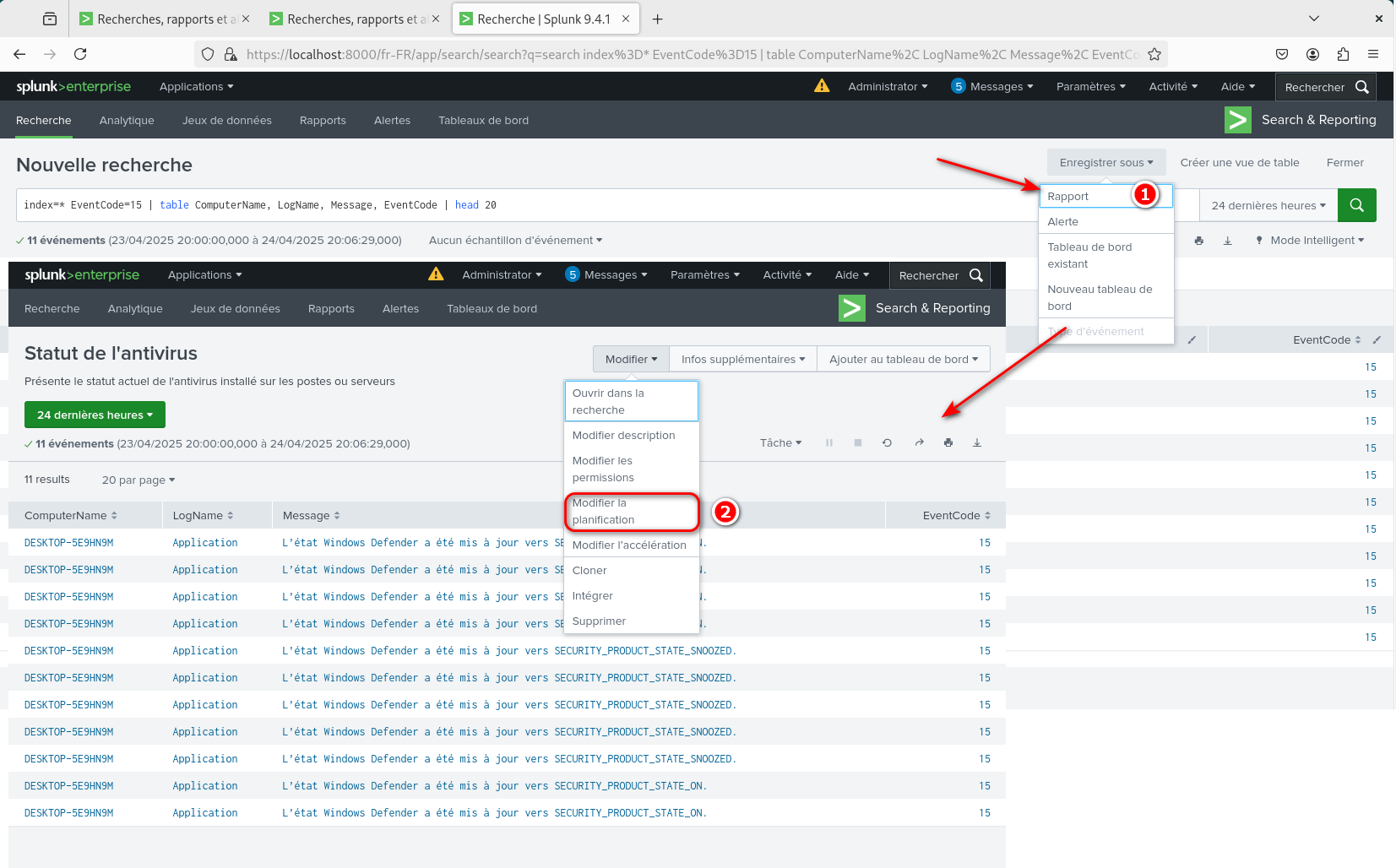This screenshot has height=868, width=1396.
Task: Open Infos supplémentaires dropdown
Action: (743, 359)
